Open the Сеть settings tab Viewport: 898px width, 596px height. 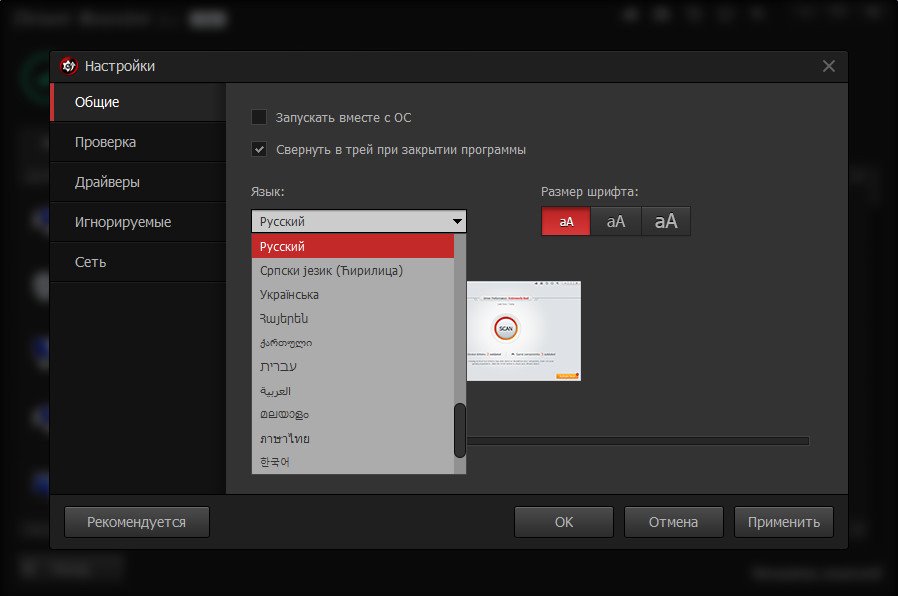[x=90, y=262]
